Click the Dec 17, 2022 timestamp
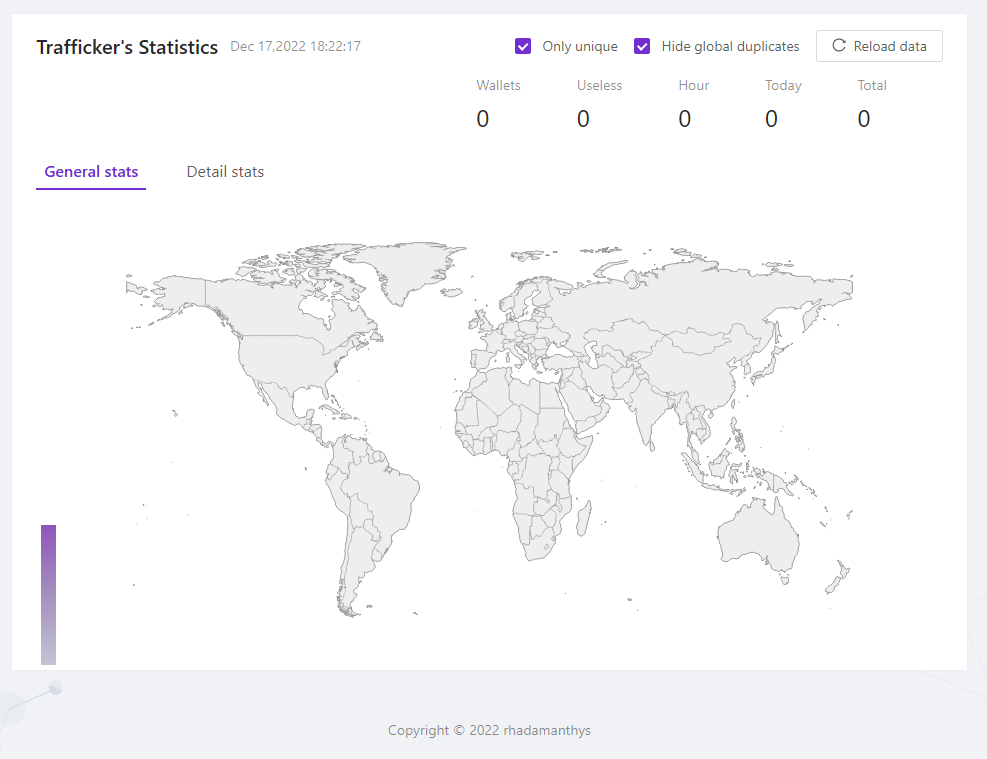Viewport: 987px width, 759px height. 295,46
